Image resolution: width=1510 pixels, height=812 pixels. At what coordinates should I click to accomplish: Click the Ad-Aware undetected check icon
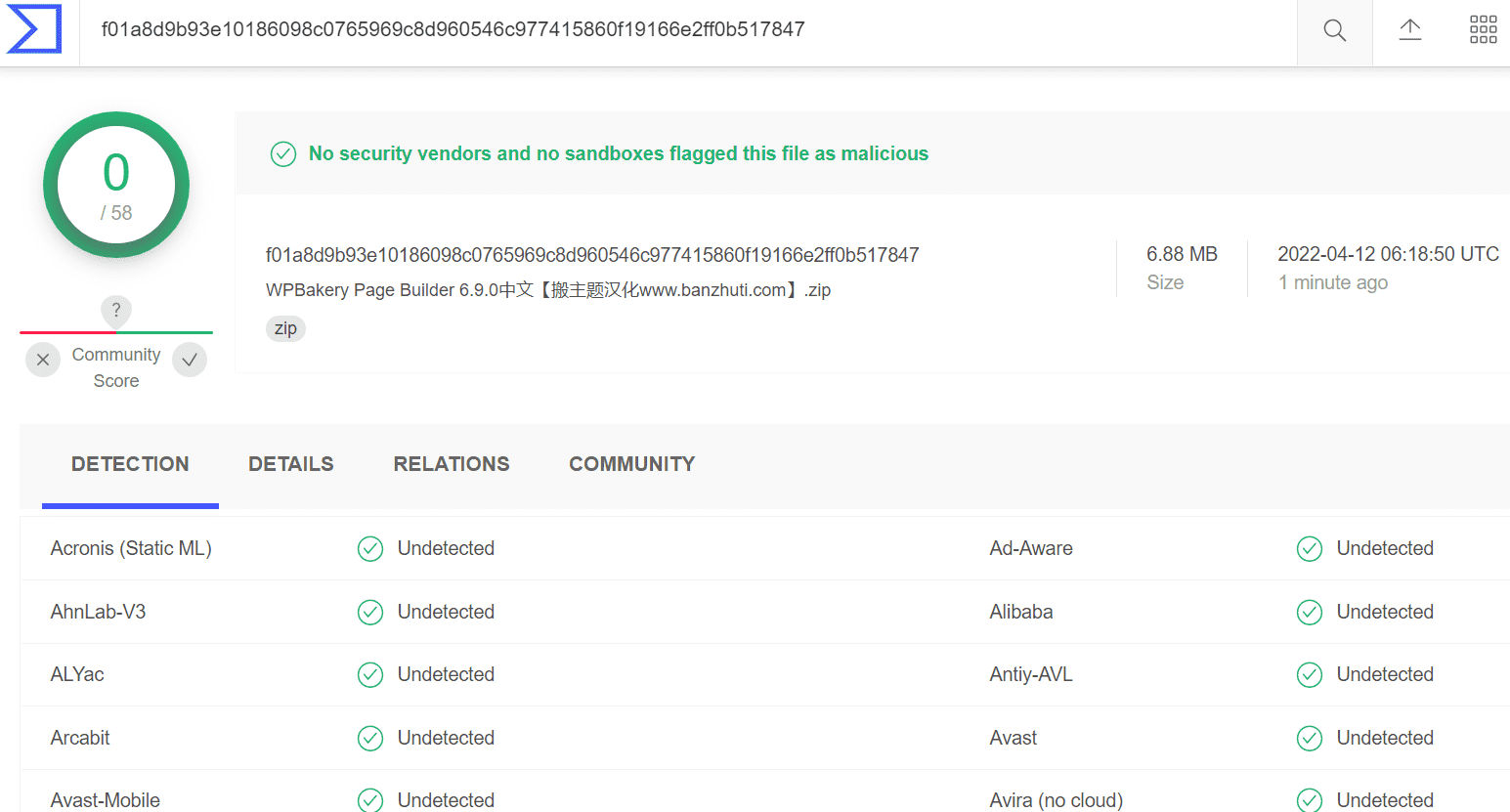click(1310, 549)
